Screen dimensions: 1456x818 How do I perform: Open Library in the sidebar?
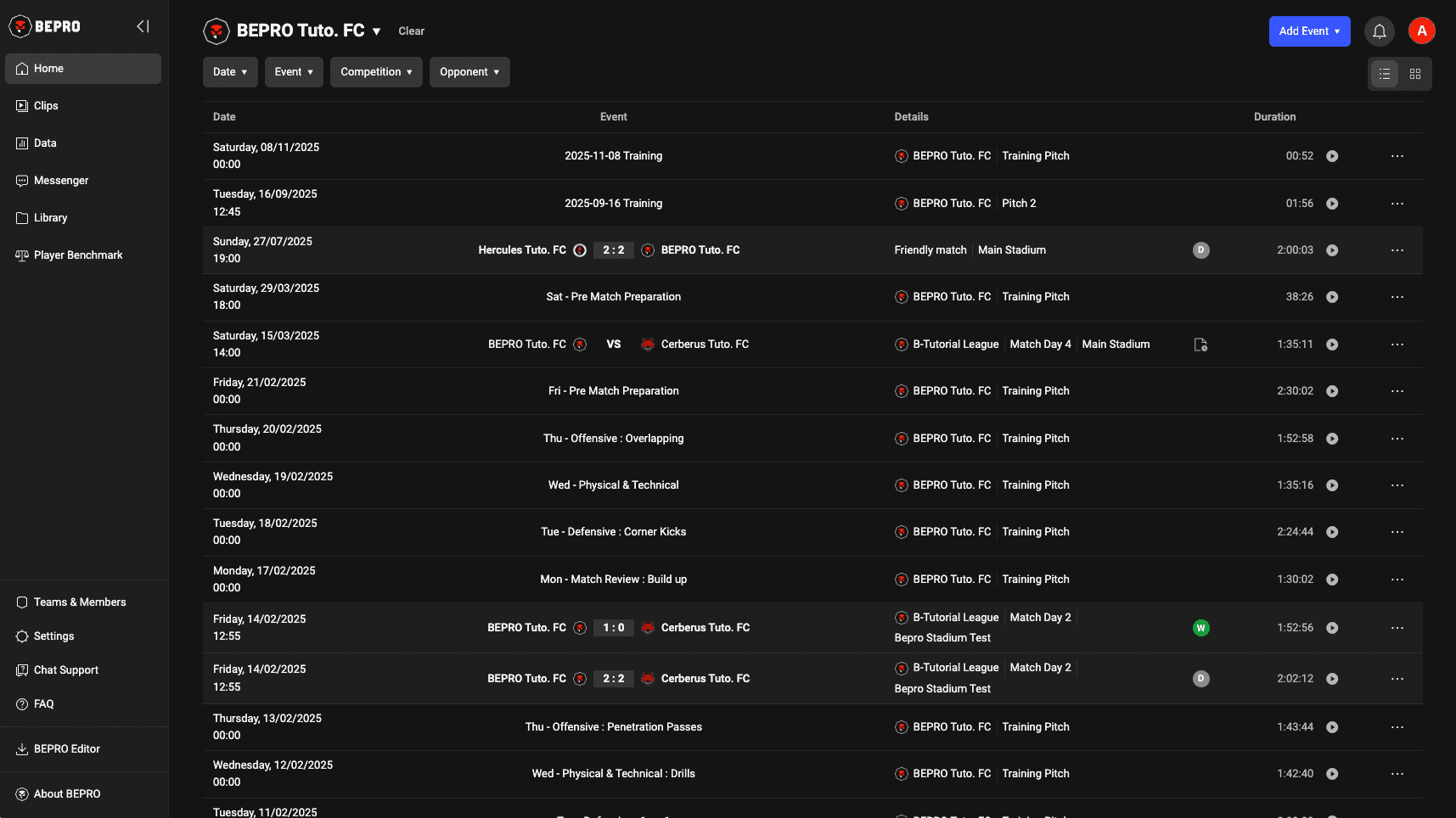(83, 218)
